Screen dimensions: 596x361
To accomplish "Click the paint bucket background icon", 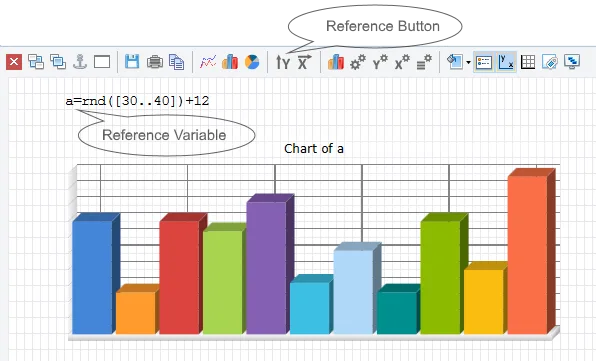I will (455, 62).
